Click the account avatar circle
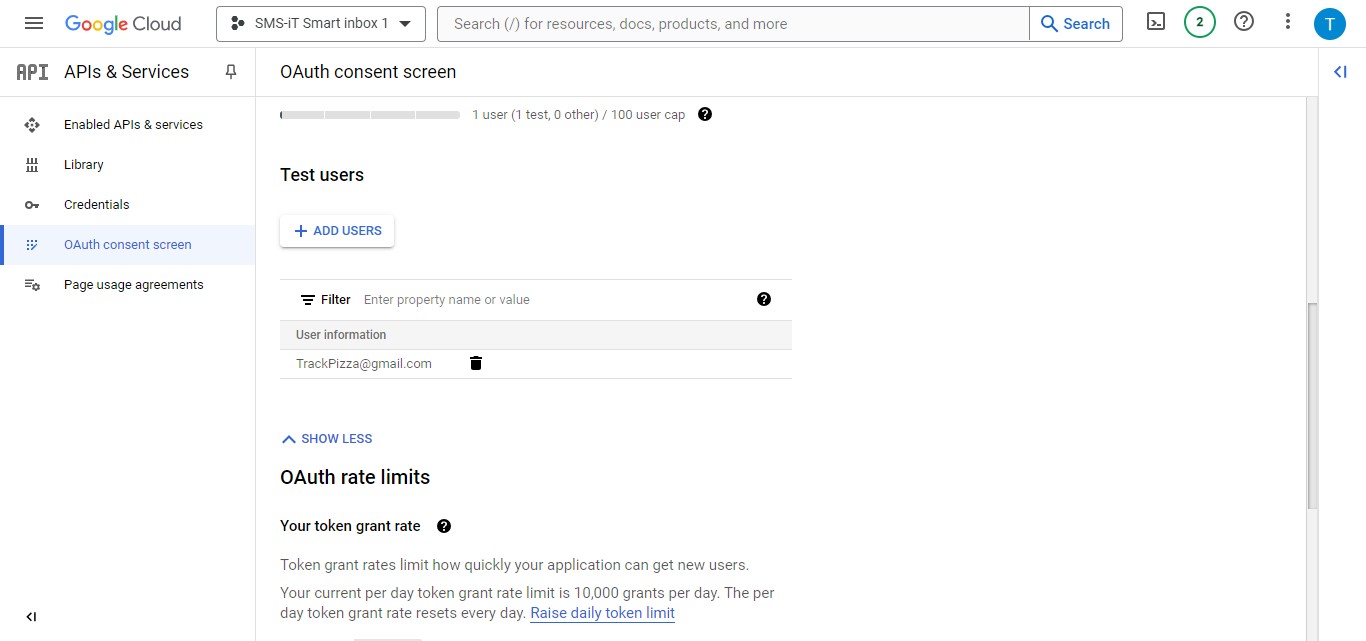This screenshot has width=1366, height=641. [1330, 23]
